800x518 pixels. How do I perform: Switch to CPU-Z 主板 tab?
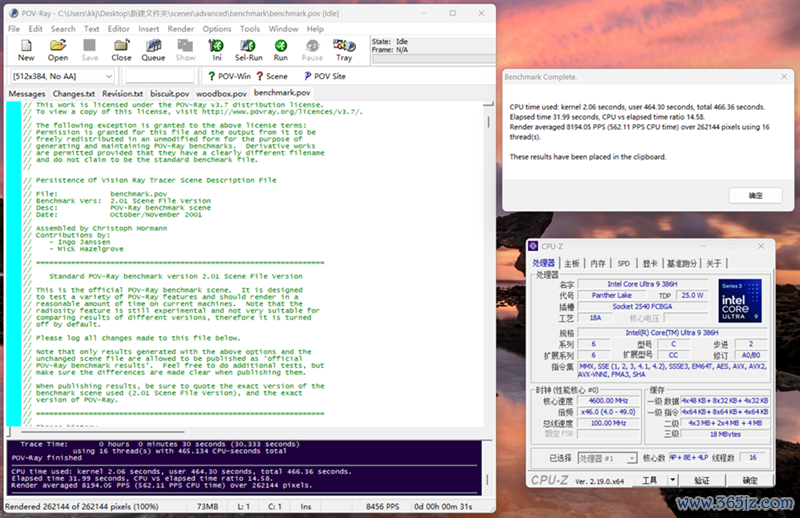(x=572, y=263)
